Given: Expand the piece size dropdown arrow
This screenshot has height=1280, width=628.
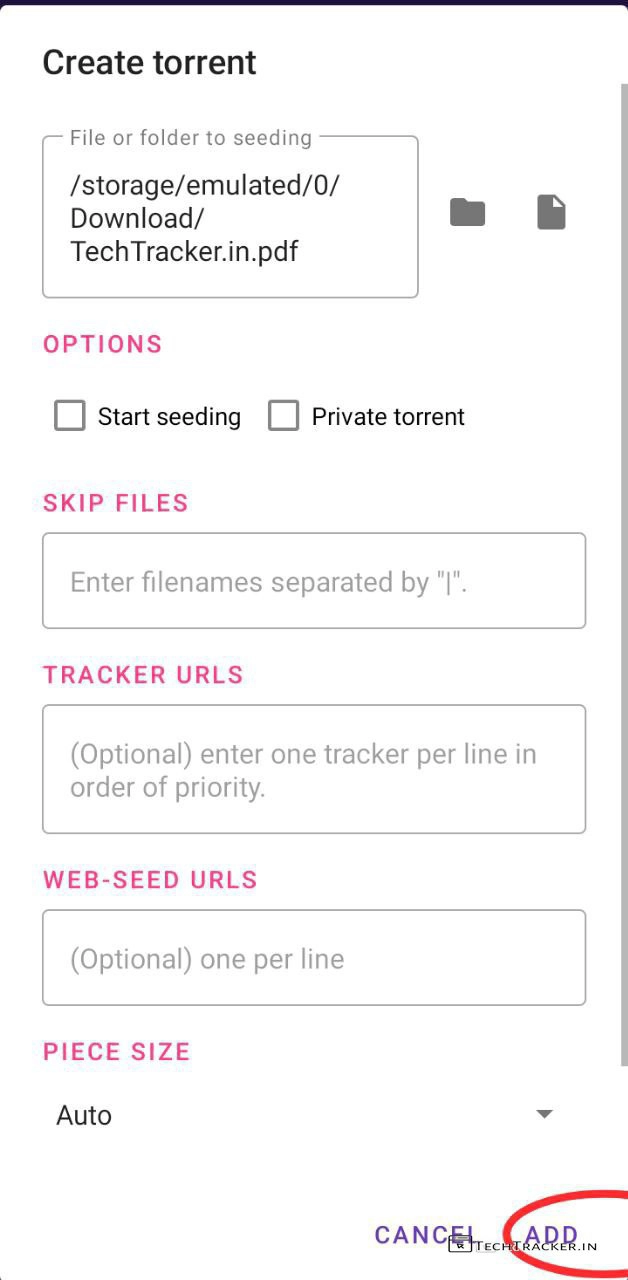Looking at the screenshot, I should tap(544, 1114).
